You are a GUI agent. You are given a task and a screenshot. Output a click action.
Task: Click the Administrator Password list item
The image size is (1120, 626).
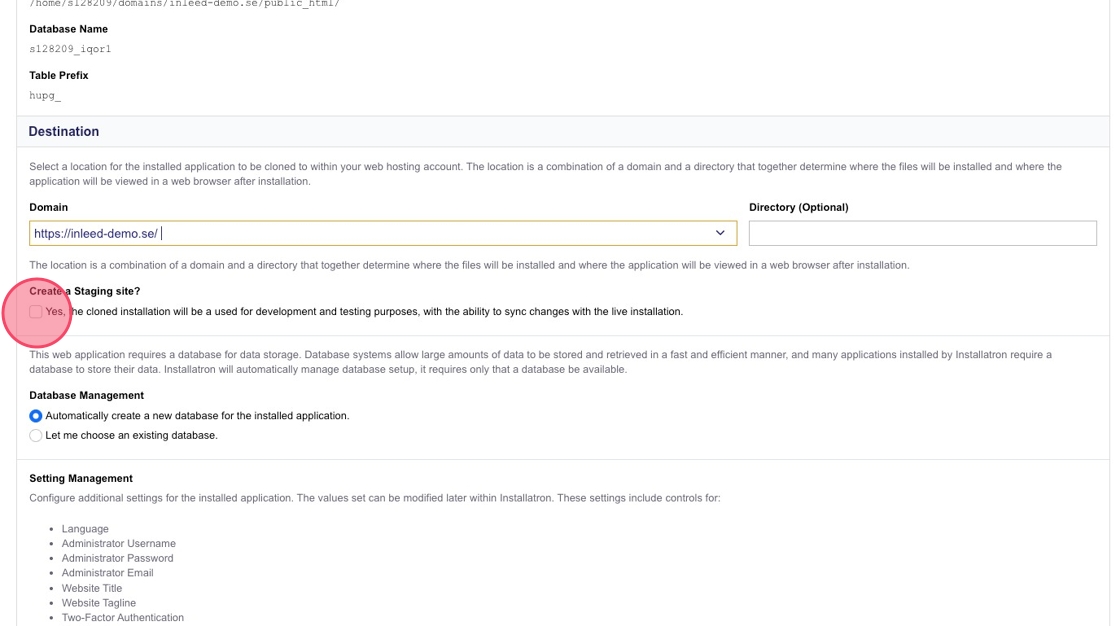pyautogui.click(x=117, y=558)
